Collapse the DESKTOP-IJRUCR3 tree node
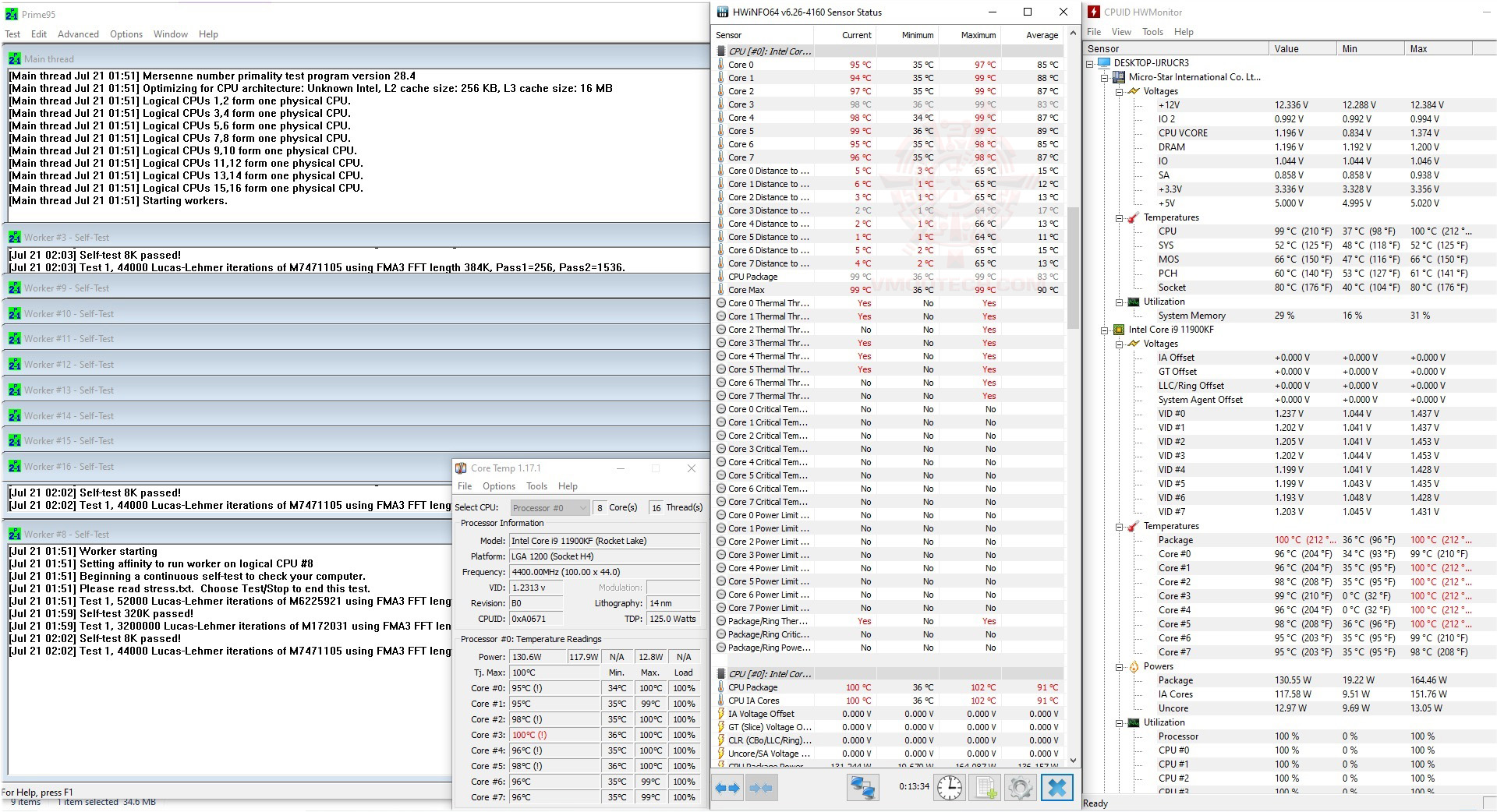 [x=1090, y=64]
